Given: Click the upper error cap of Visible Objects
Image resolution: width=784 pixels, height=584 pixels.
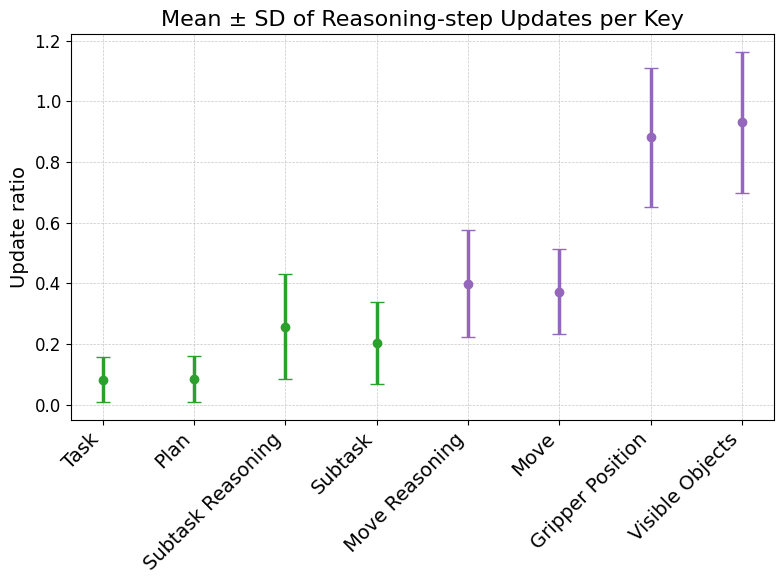Looking at the screenshot, I should coord(742,52).
